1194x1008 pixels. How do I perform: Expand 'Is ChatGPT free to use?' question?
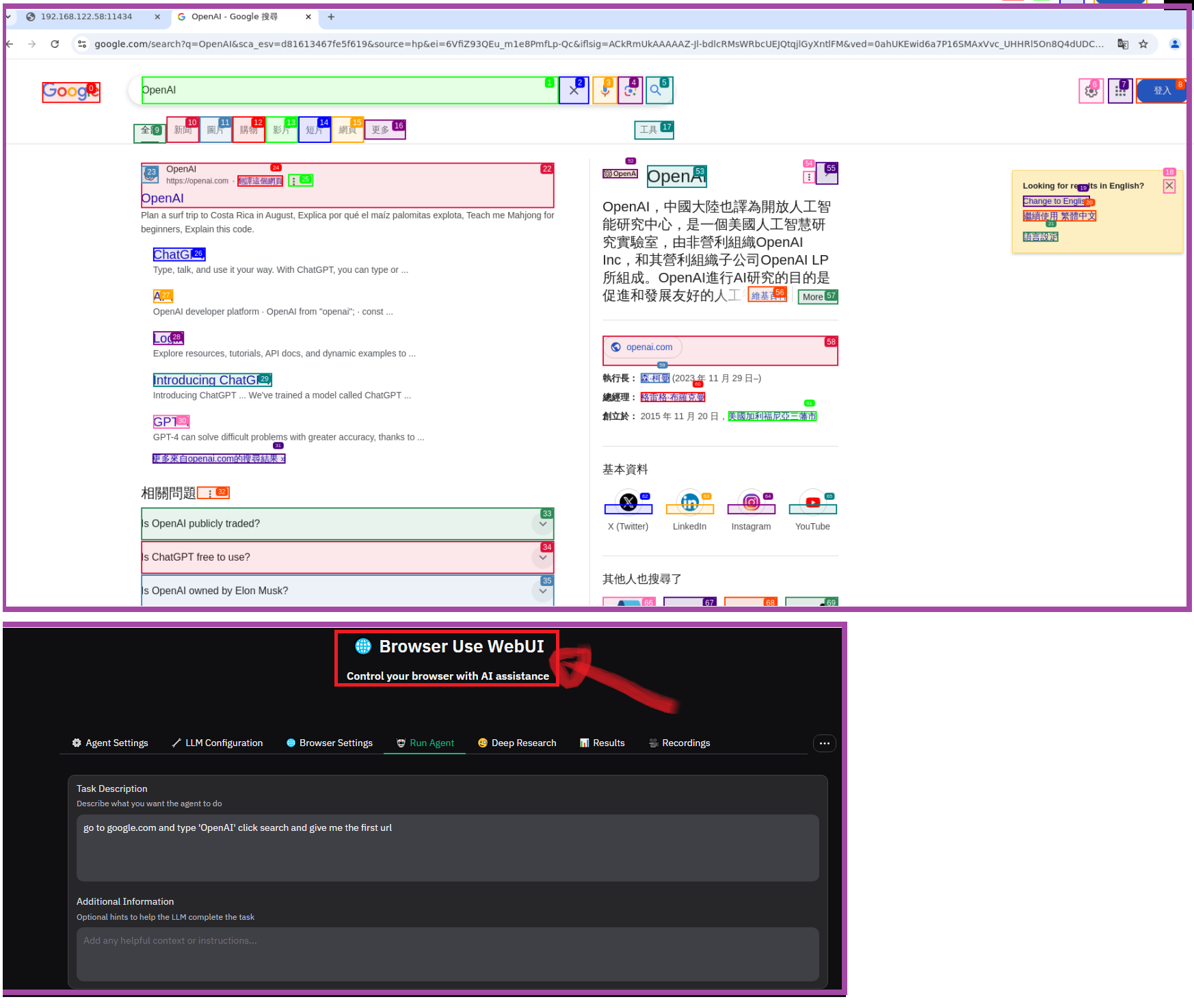pos(542,558)
